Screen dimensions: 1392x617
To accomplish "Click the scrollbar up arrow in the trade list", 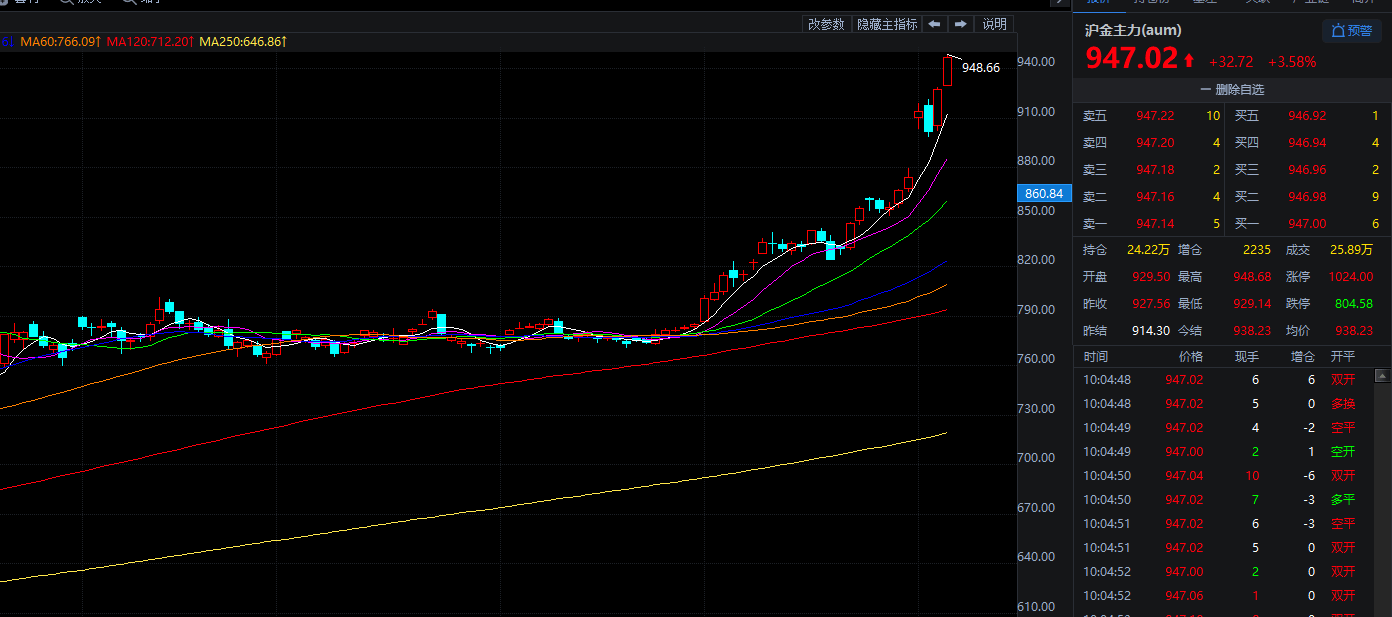I will tap(1382, 376).
